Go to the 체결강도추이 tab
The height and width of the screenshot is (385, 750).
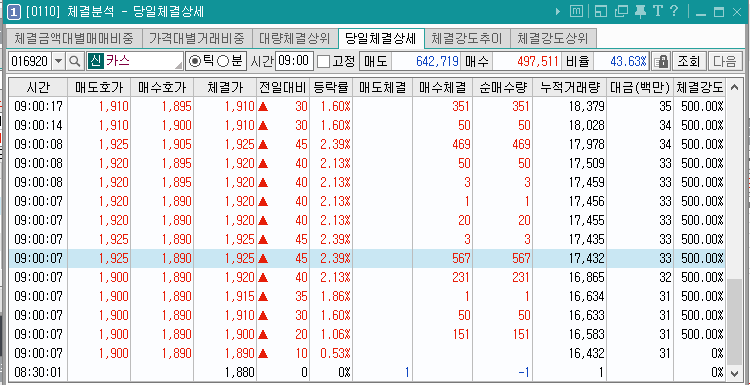point(467,38)
